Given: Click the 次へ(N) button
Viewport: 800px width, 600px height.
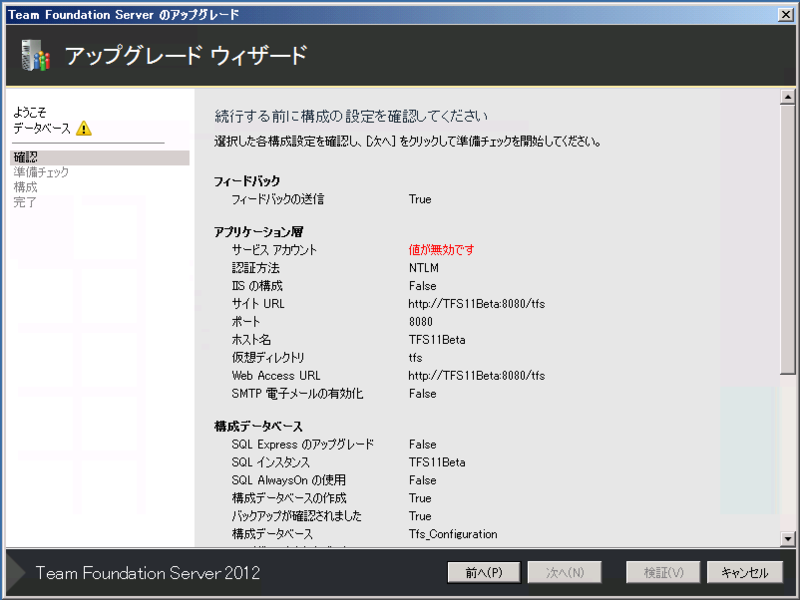Looking at the screenshot, I should pyautogui.click(x=564, y=572).
